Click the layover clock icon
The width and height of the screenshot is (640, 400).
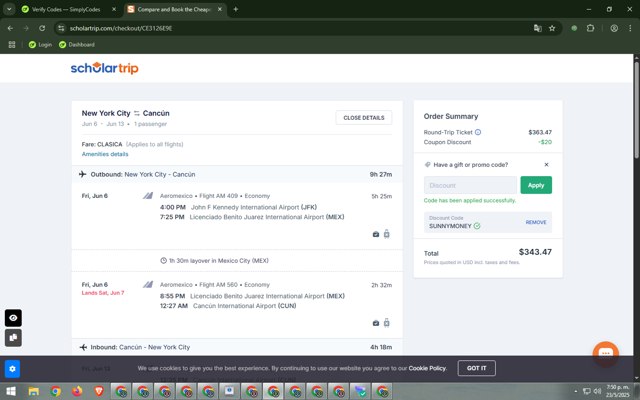tap(163, 260)
